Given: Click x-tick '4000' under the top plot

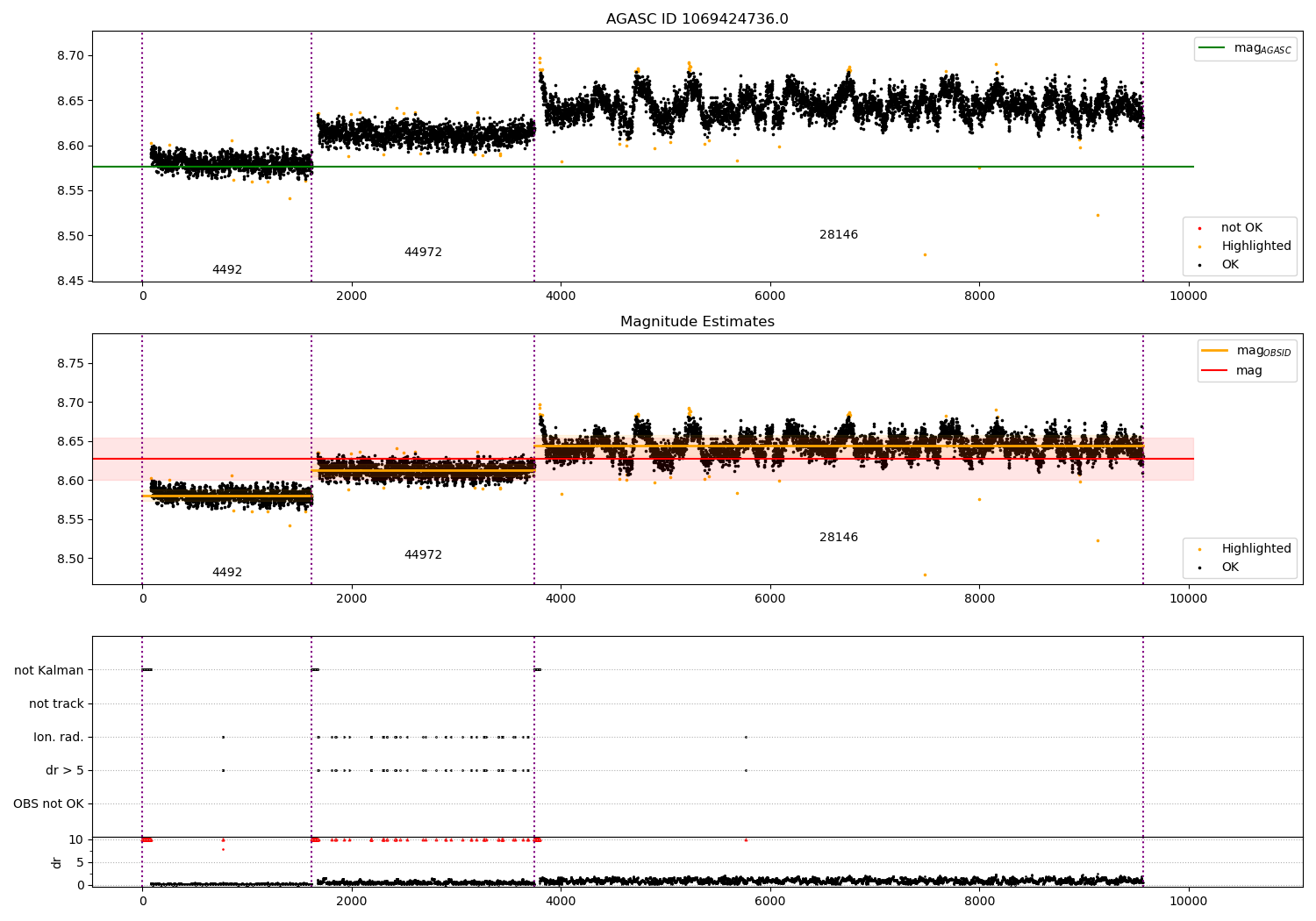Looking at the screenshot, I should click(x=561, y=296).
